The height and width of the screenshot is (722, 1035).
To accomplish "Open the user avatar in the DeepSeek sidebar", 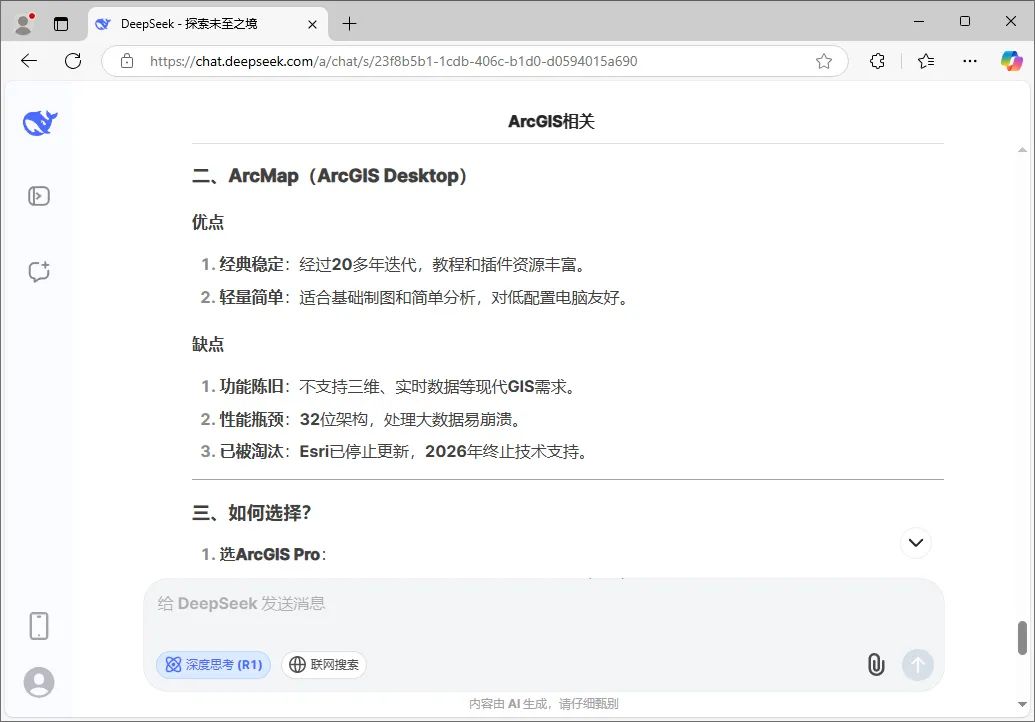I will click(x=39, y=682).
